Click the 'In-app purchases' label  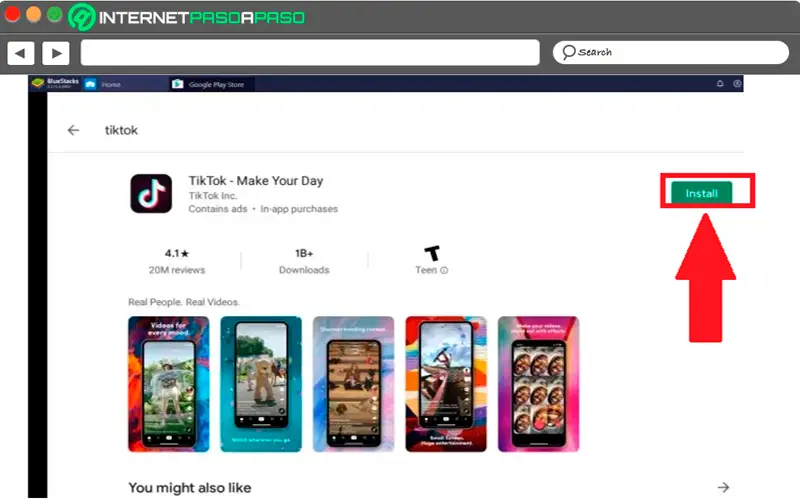[x=299, y=209]
